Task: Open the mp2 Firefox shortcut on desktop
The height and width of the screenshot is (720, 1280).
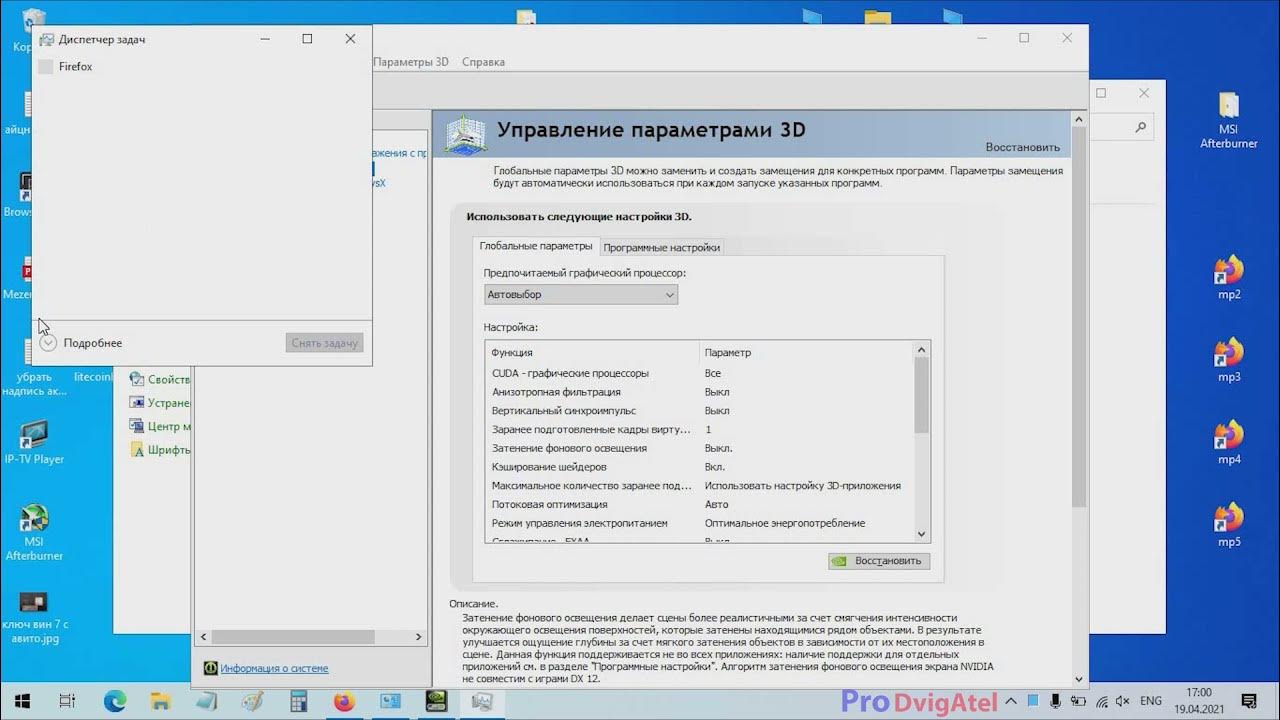Action: [1229, 278]
